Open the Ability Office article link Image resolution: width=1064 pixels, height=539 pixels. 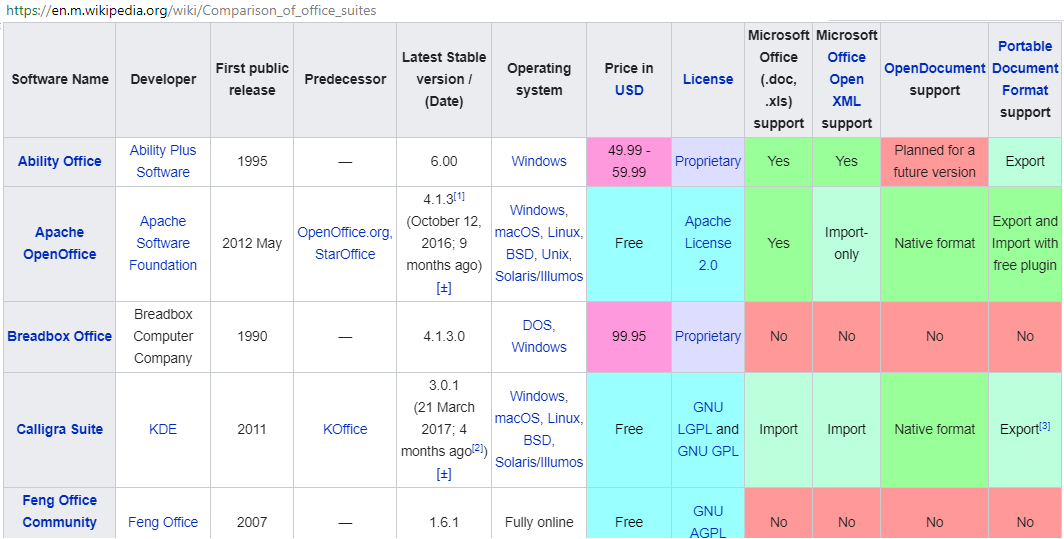pos(59,161)
